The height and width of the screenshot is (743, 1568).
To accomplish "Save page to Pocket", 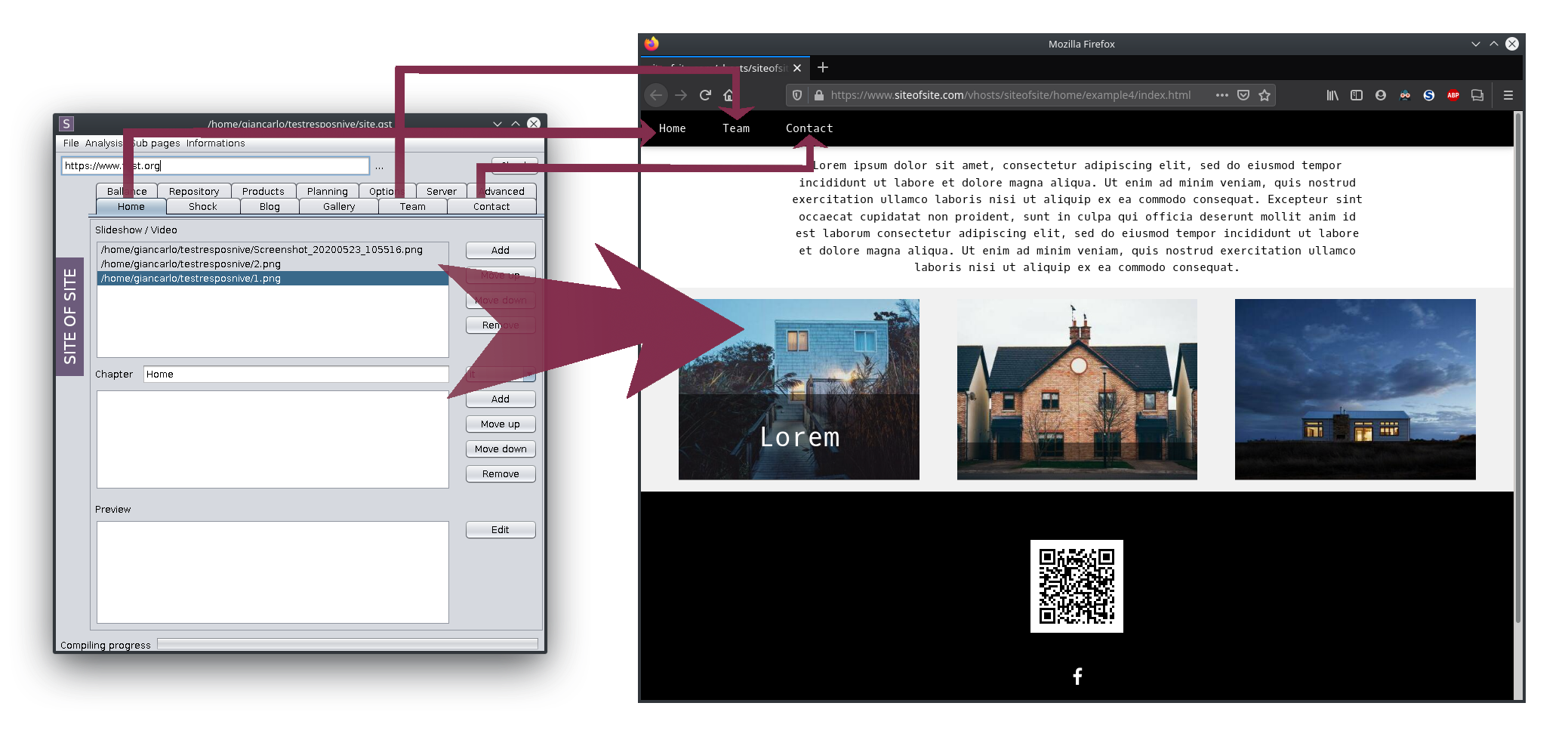I will (1243, 95).
